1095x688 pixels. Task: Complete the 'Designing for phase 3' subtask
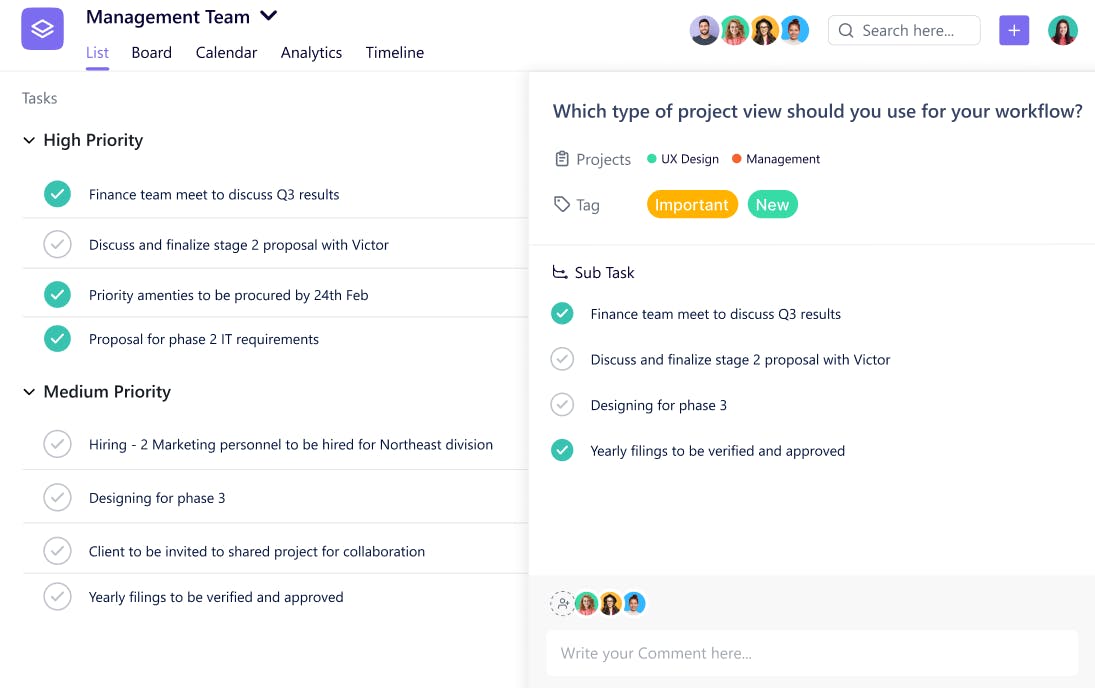[562, 404]
